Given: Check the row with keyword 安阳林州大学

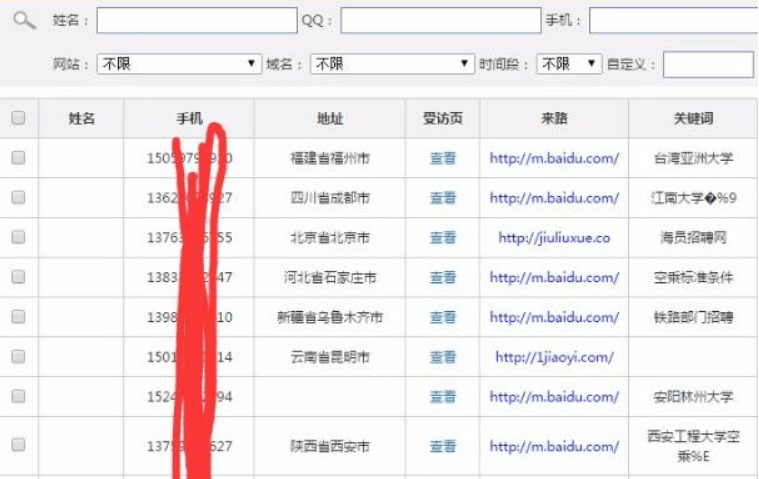Looking at the screenshot, I should pyautogui.click(x=18, y=396).
